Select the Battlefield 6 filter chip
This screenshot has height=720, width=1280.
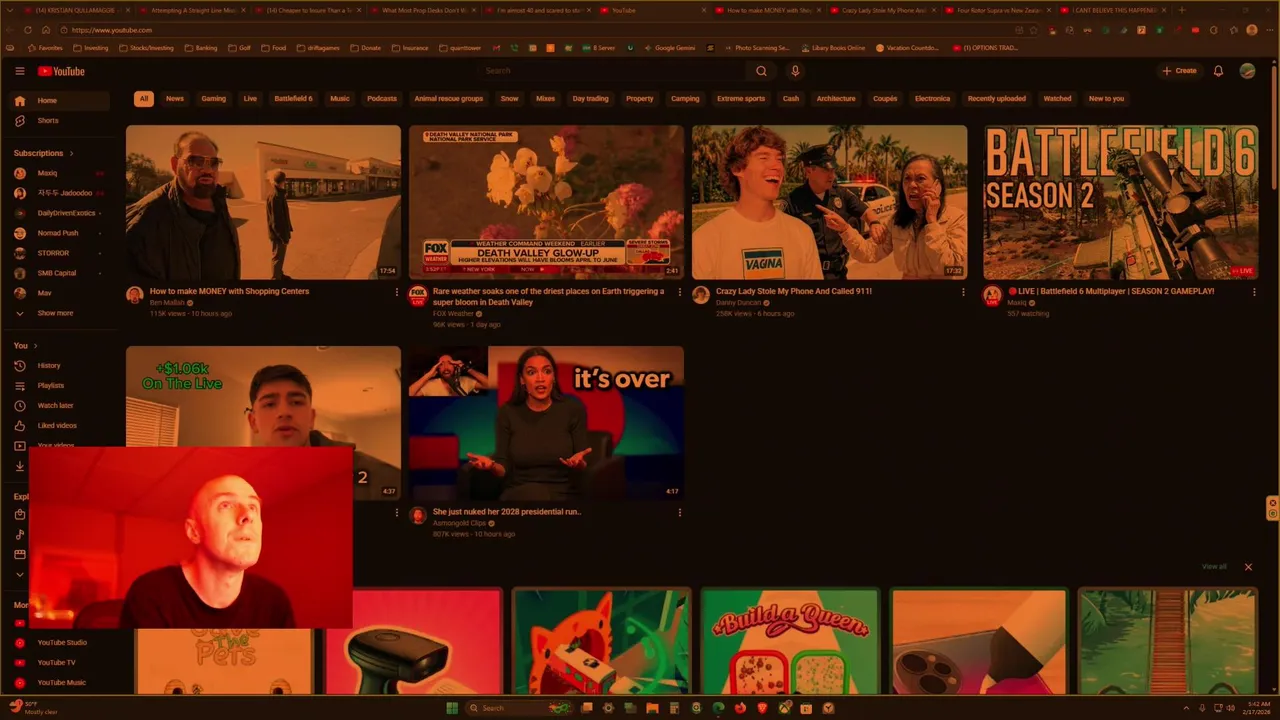pyautogui.click(x=293, y=99)
